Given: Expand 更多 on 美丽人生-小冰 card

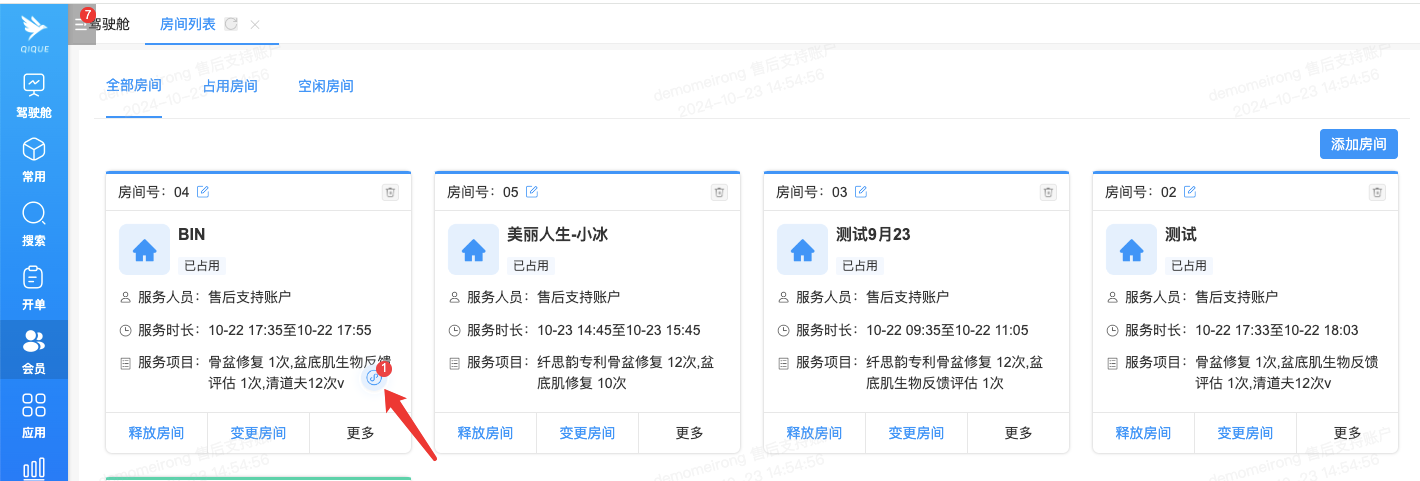Looking at the screenshot, I should [x=689, y=433].
